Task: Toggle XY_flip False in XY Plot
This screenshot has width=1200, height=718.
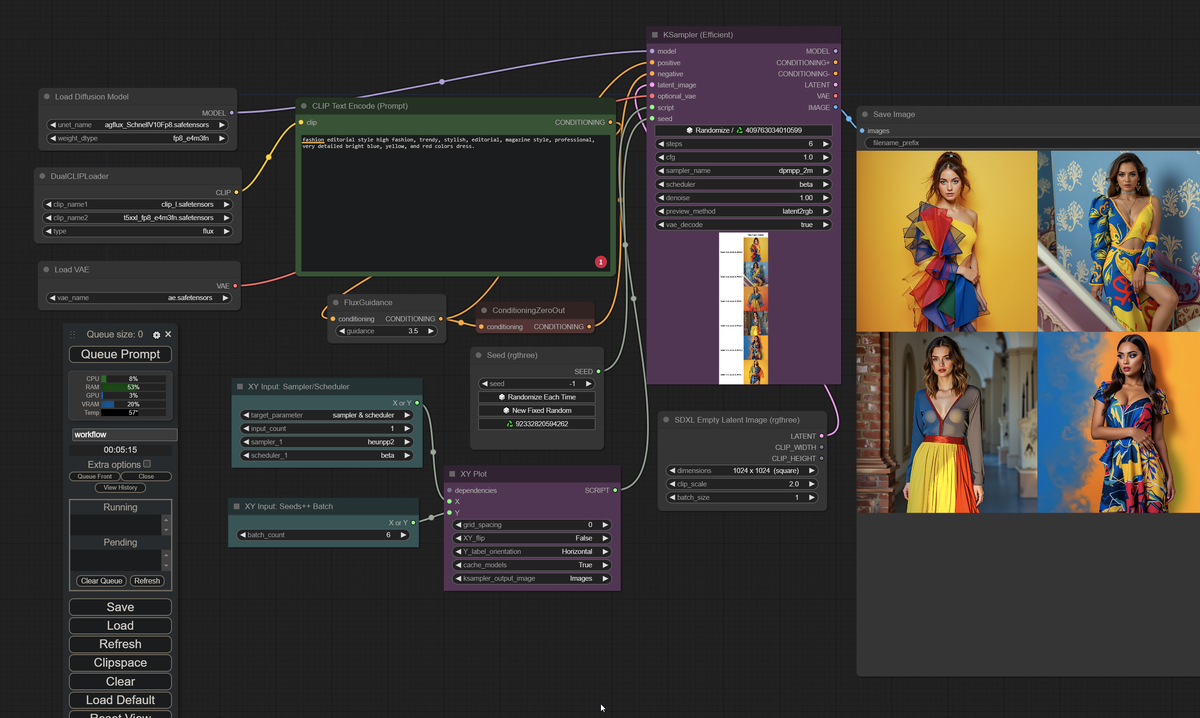Action: (532, 538)
